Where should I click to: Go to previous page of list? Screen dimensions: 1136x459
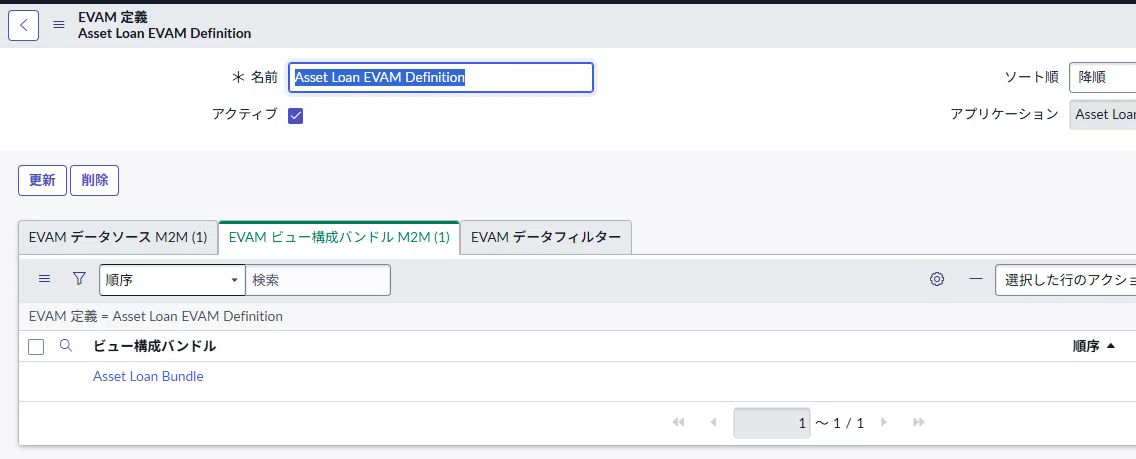pos(713,423)
